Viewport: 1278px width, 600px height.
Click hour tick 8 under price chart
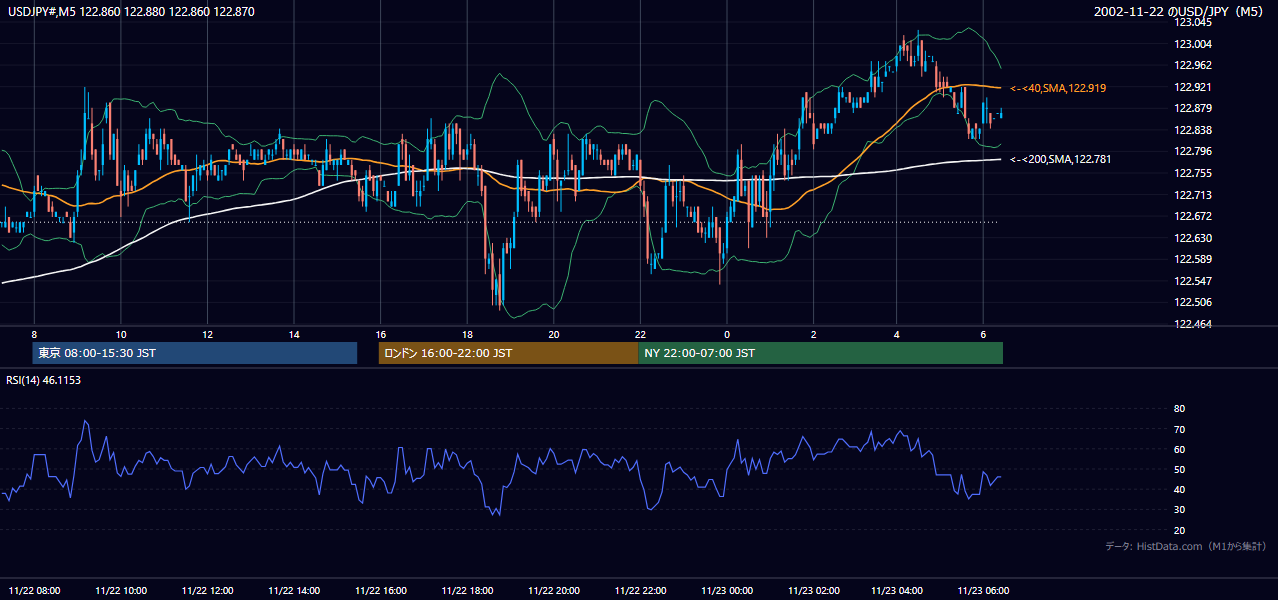34,334
